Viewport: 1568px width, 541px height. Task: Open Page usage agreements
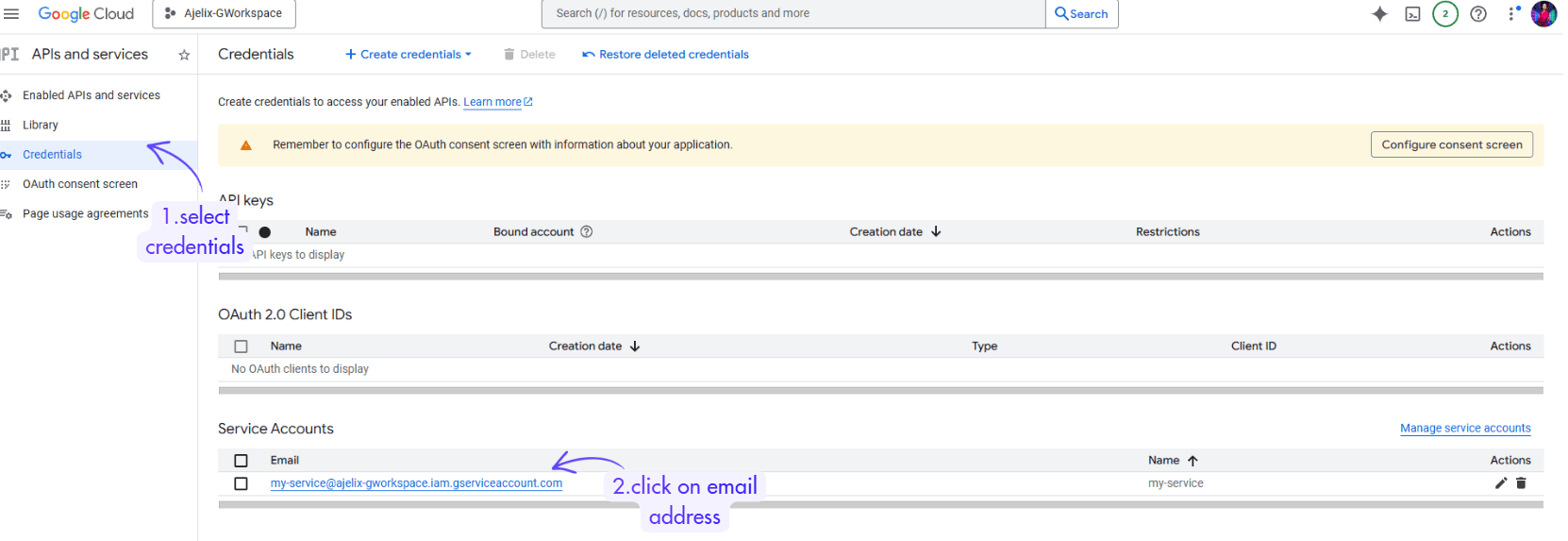coord(86,213)
